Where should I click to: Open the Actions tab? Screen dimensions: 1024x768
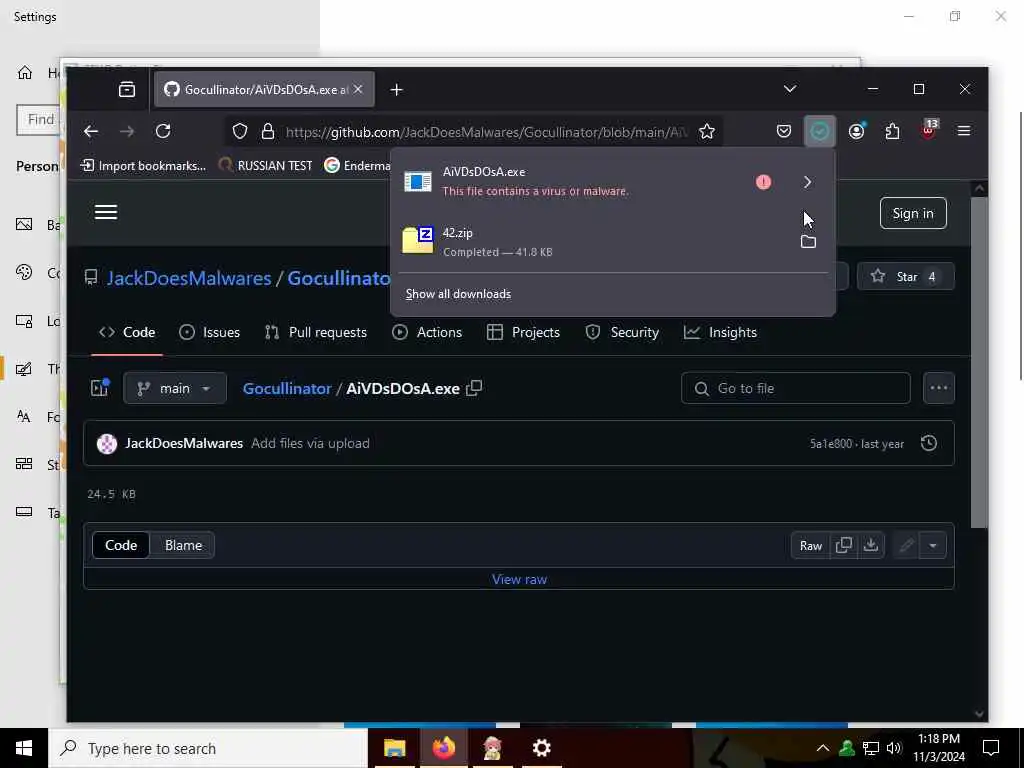coord(427,332)
